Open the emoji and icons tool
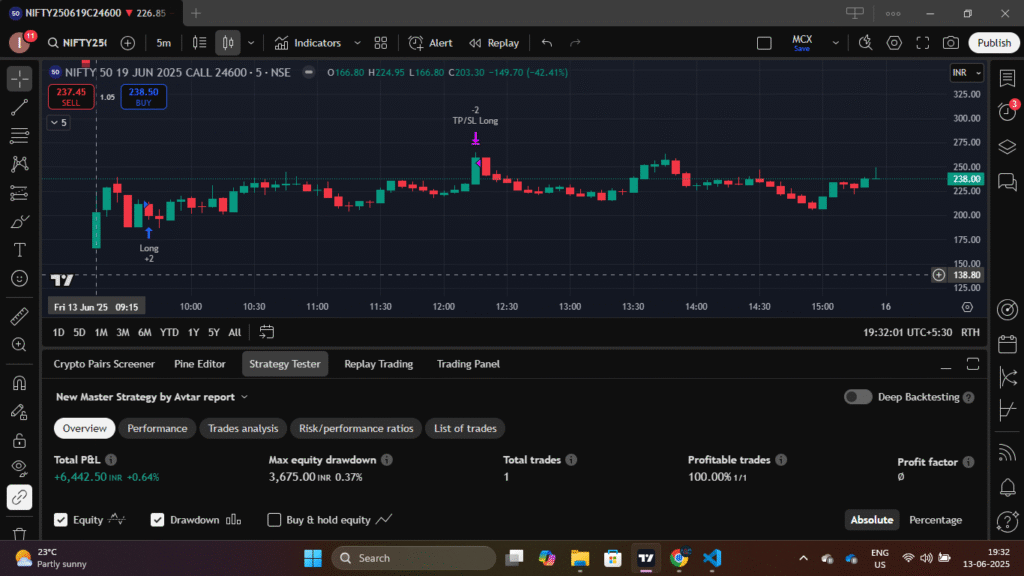1024x576 pixels. point(20,279)
